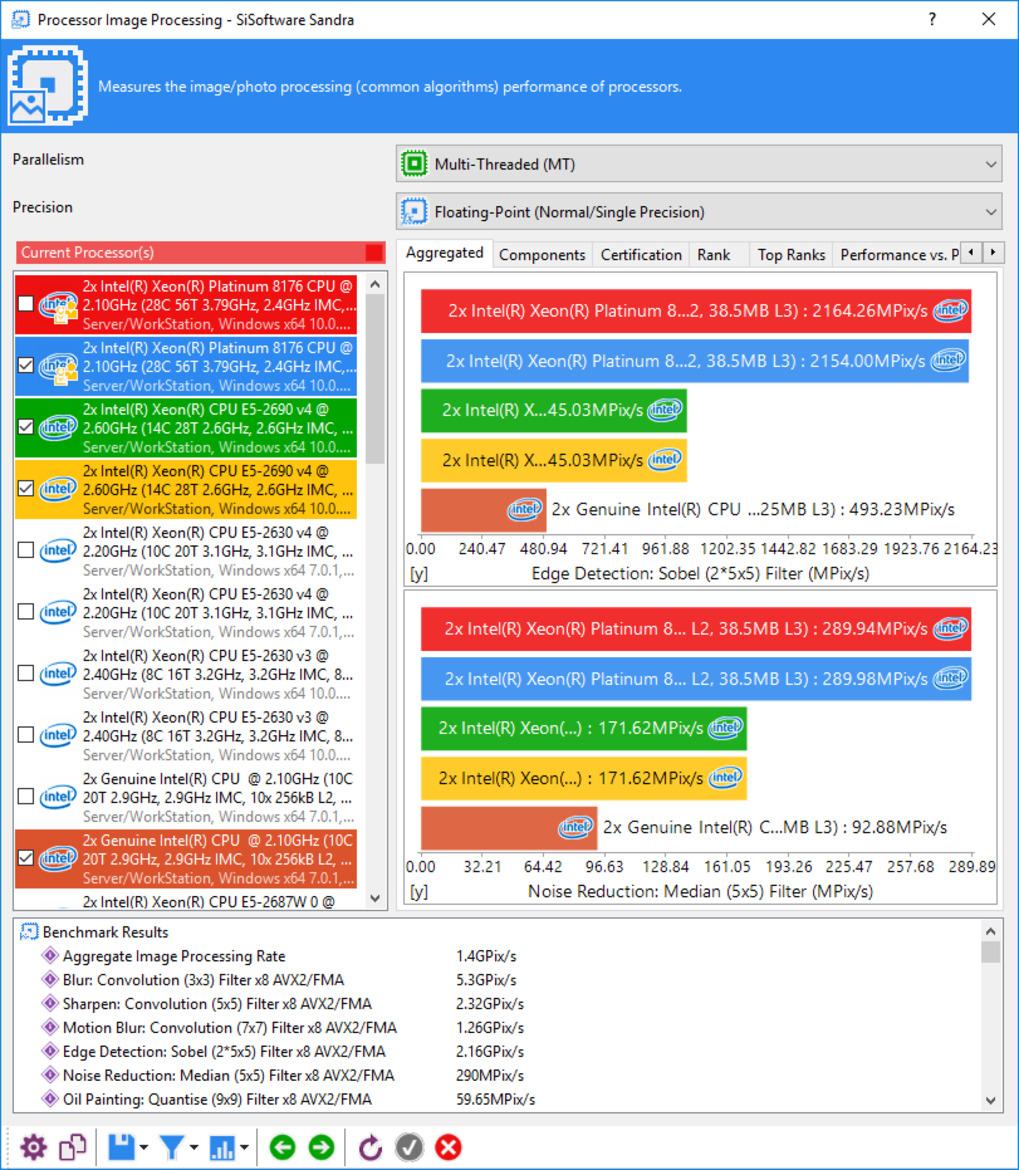This screenshot has width=1019, height=1170.
Task: Uncheck the green Xeon E5-2690 v4 checkbox
Action: (x=25, y=427)
